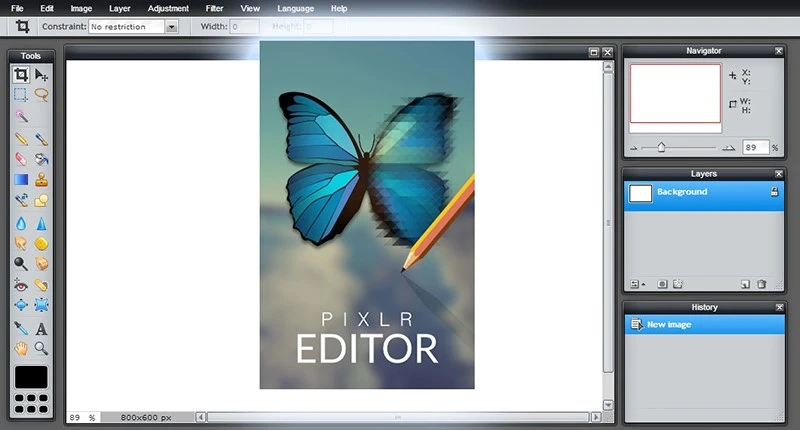Click the Navigator zoom percentage field
Screen dimensions: 800x430
(755, 147)
